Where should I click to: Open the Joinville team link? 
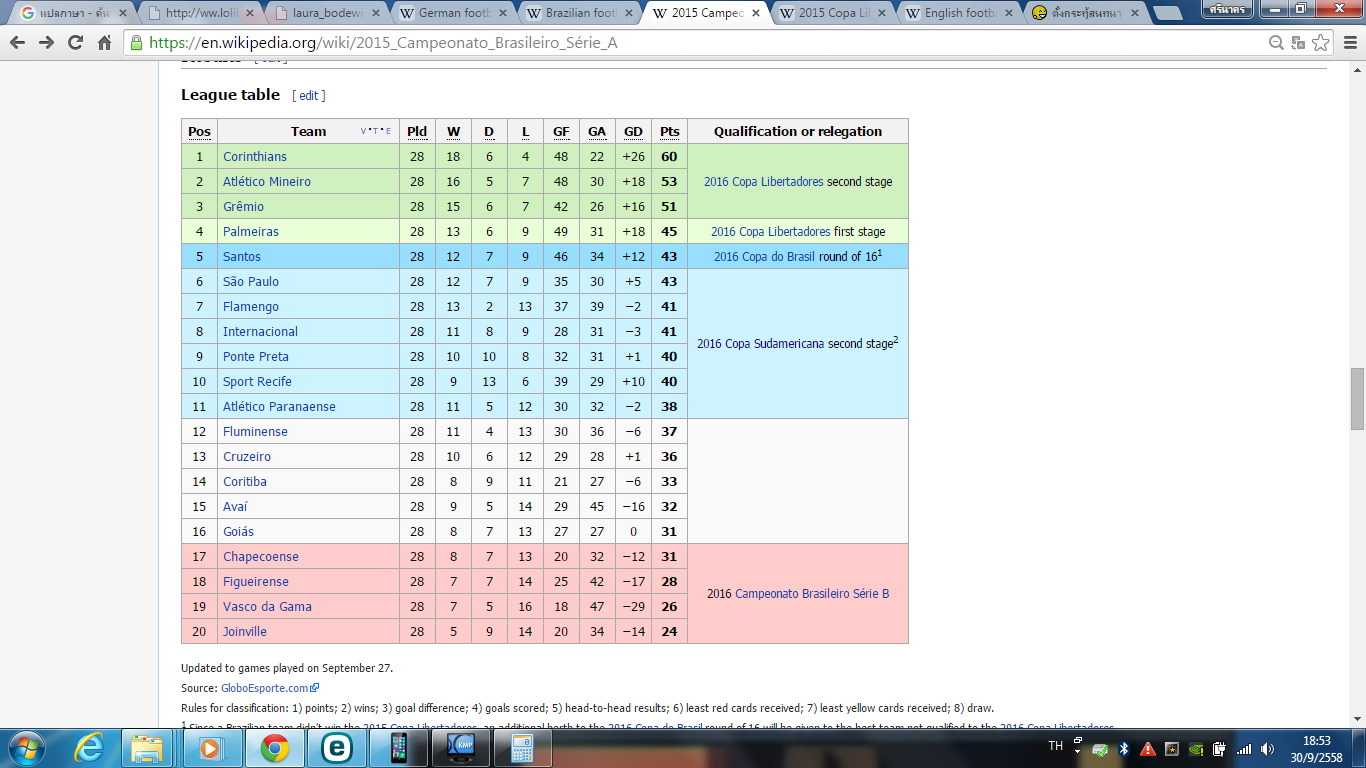(245, 631)
